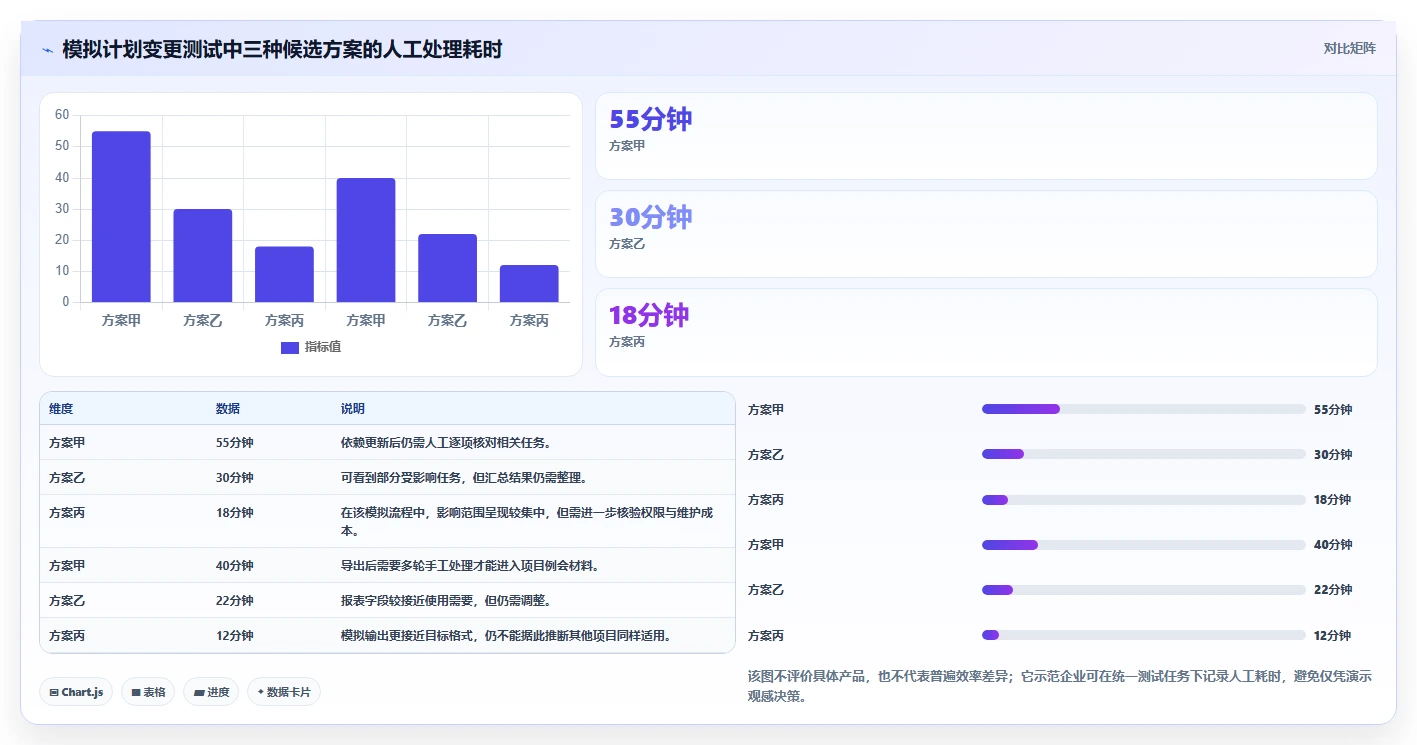Viewport: 1417px width, 745px height.
Task: Select the 进度 chip
Action: (211, 692)
